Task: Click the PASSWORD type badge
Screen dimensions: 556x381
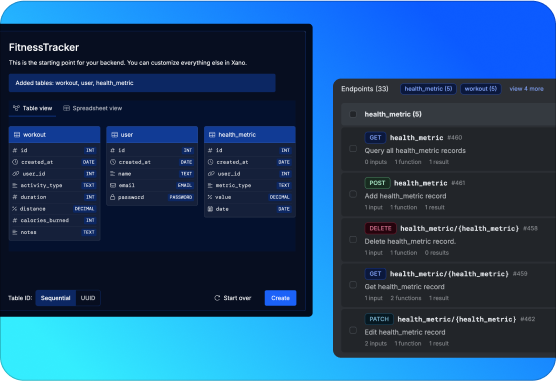Action: 181,197
